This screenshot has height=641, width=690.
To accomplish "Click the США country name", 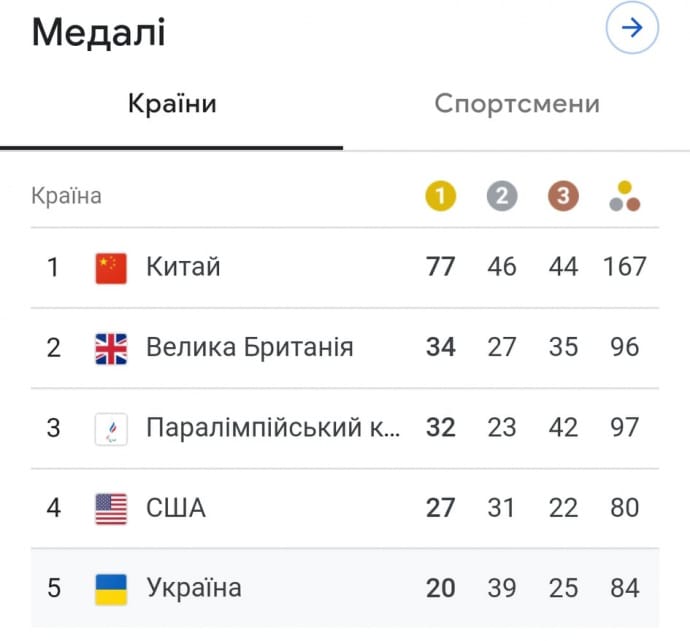I will (x=176, y=508).
